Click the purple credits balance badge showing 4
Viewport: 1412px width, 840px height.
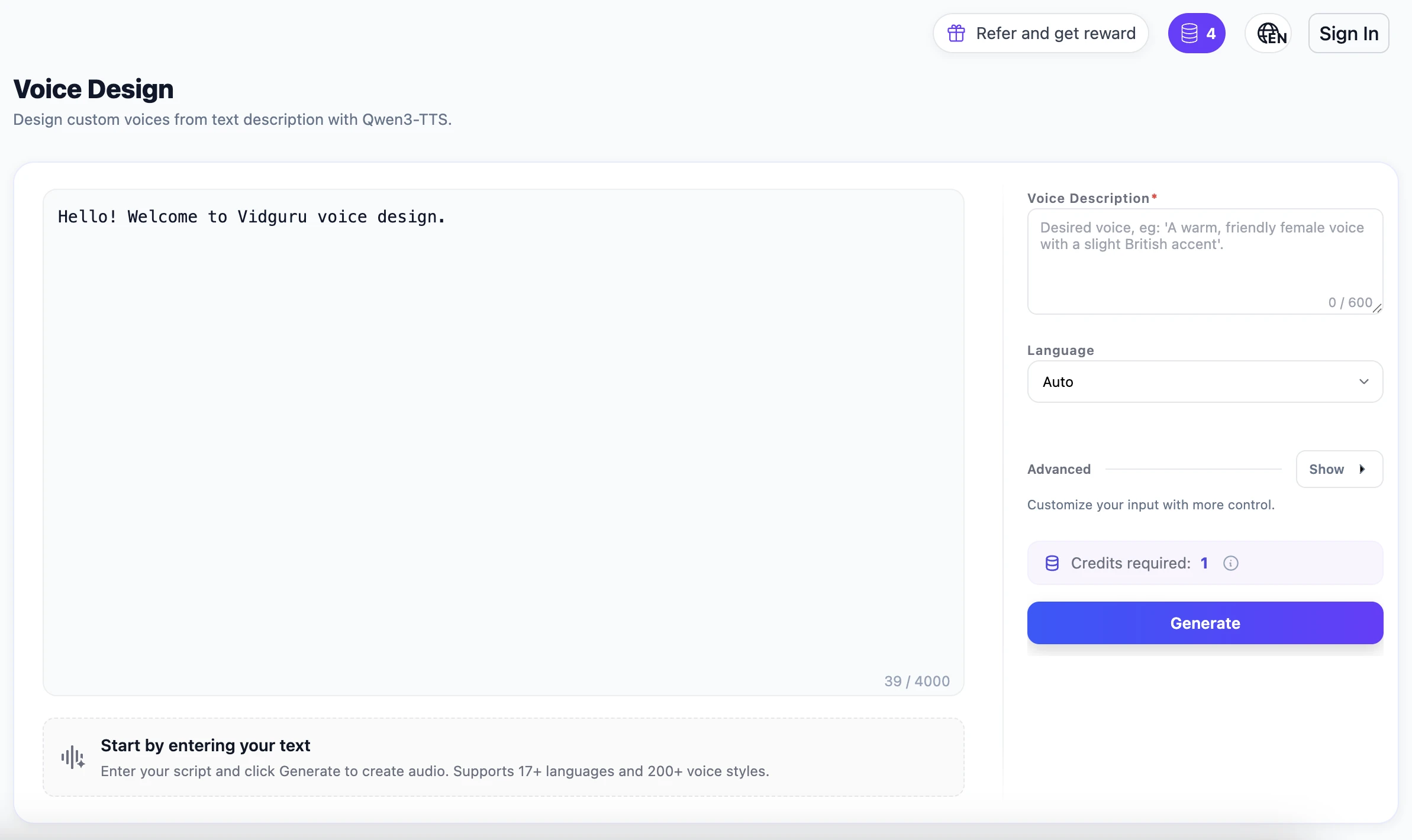(x=1197, y=33)
